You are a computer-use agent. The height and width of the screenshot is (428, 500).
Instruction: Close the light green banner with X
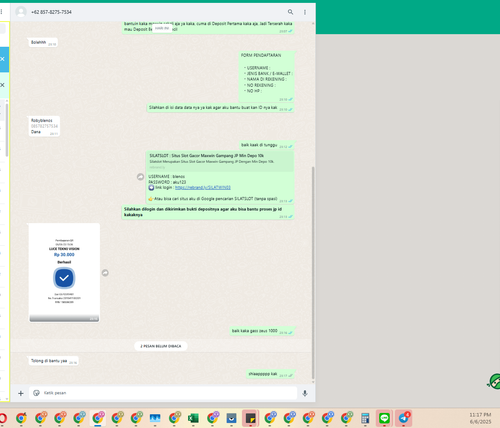click(2, 85)
